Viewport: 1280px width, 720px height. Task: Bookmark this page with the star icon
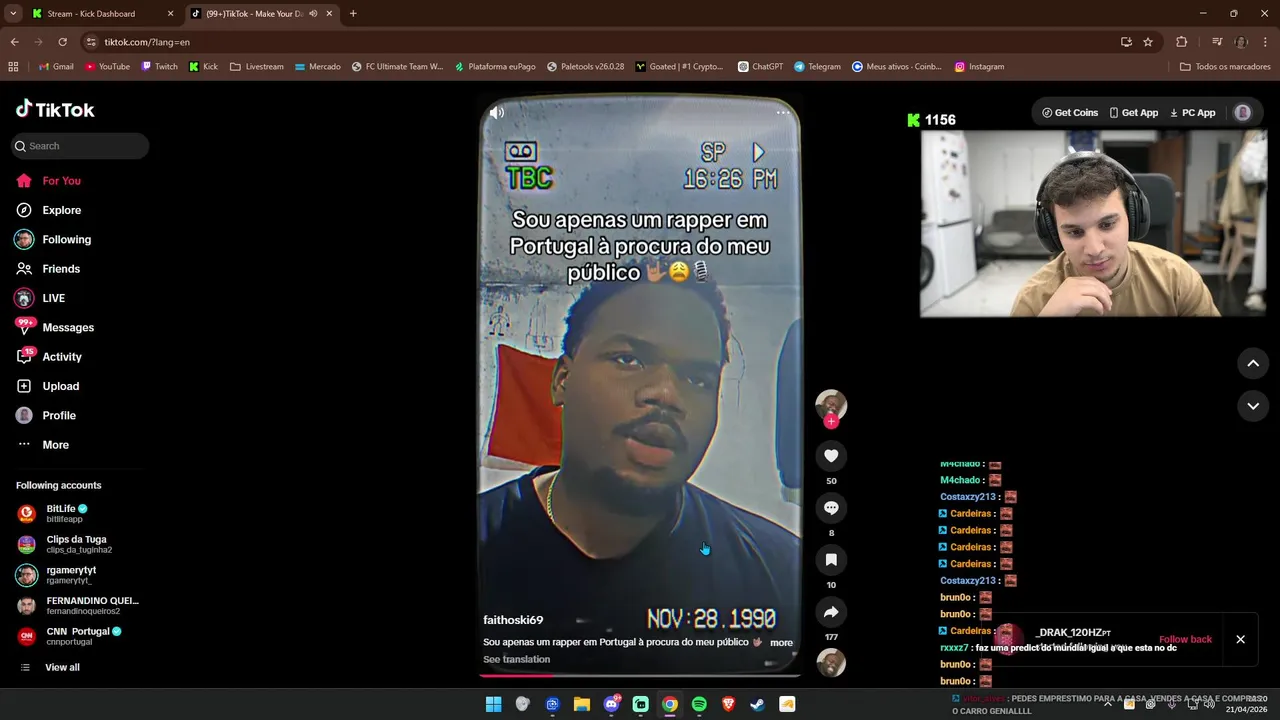click(x=1148, y=42)
